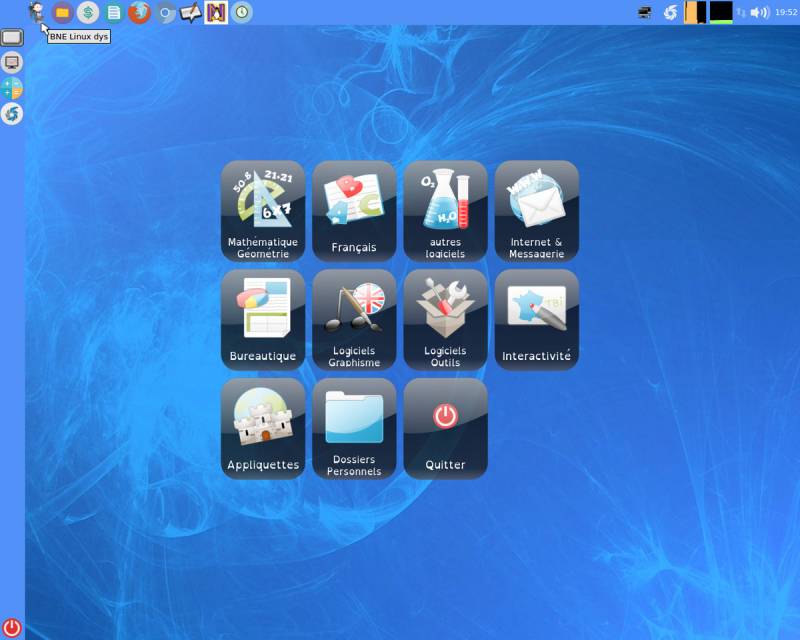Screen dimensions: 800x640
Task: Launch the Firefox browser from top panel
Action: pyautogui.click(x=139, y=12)
